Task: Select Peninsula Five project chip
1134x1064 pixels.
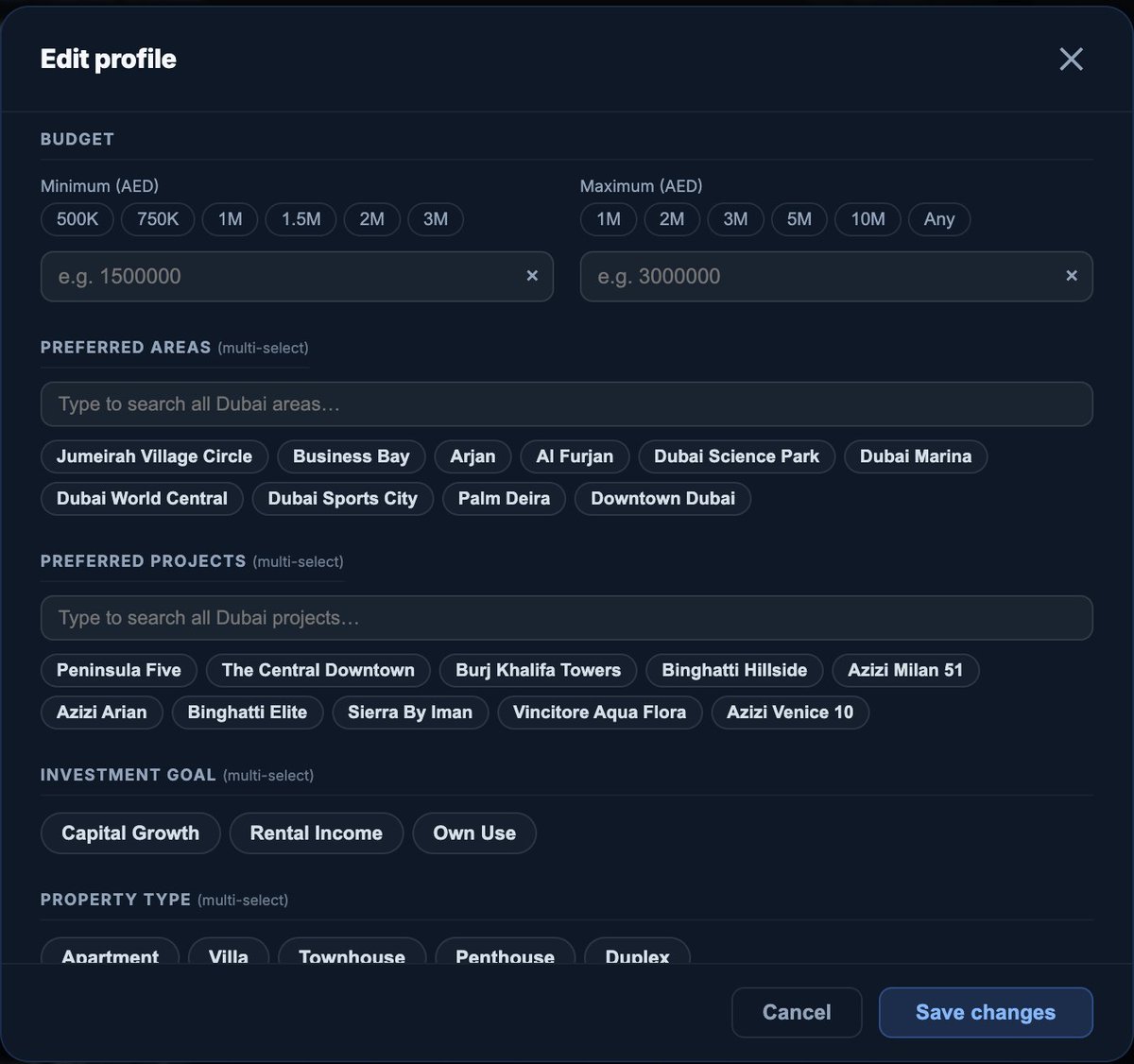Action: (x=119, y=670)
